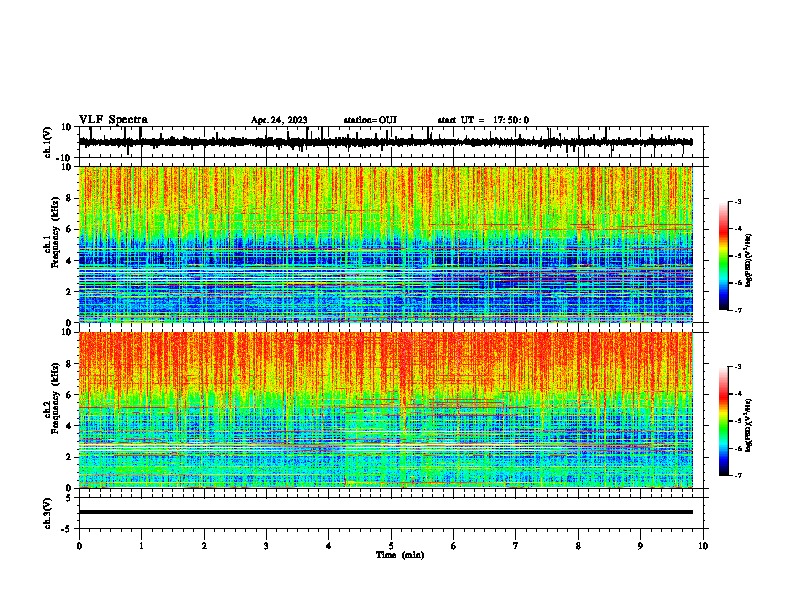Click time axis tick label "8"
This screenshot has width=792, height=612.
pos(578,546)
